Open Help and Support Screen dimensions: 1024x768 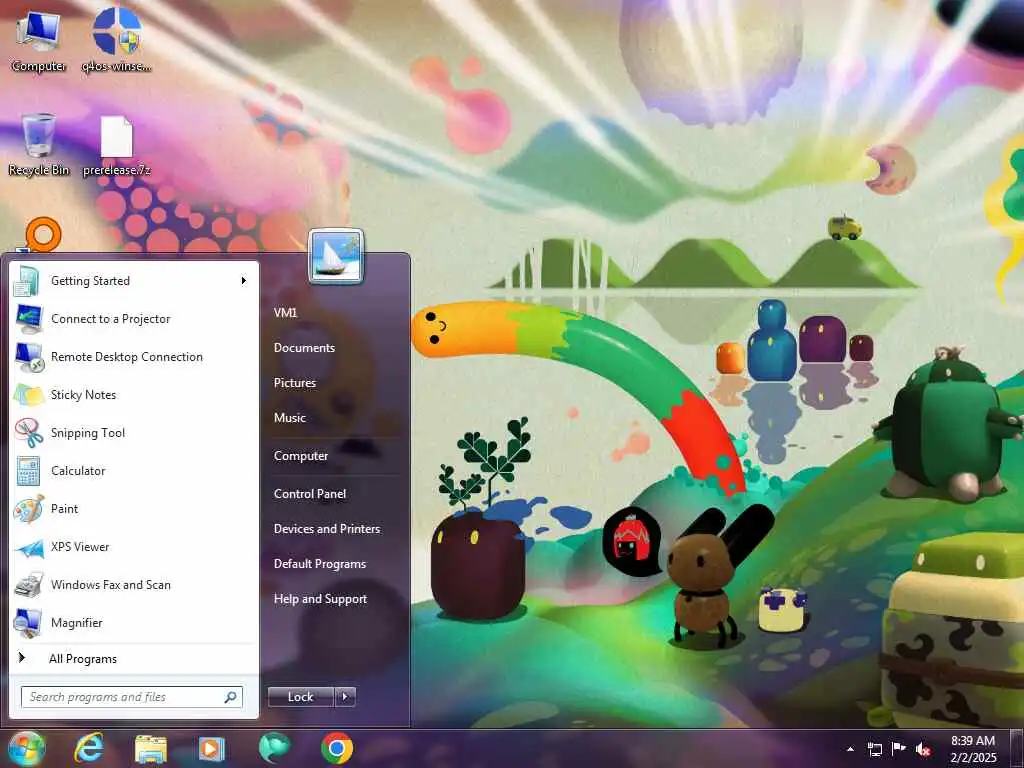[x=321, y=599]
